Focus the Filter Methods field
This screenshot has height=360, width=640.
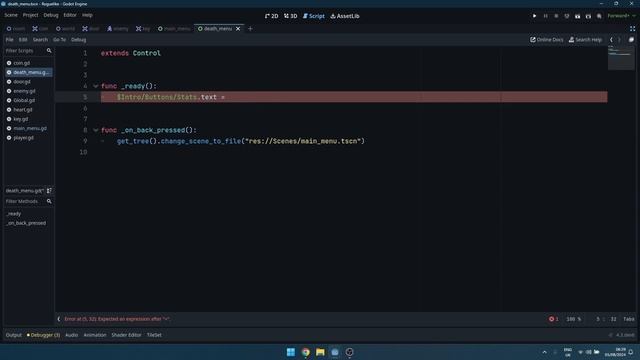[28, 201]
